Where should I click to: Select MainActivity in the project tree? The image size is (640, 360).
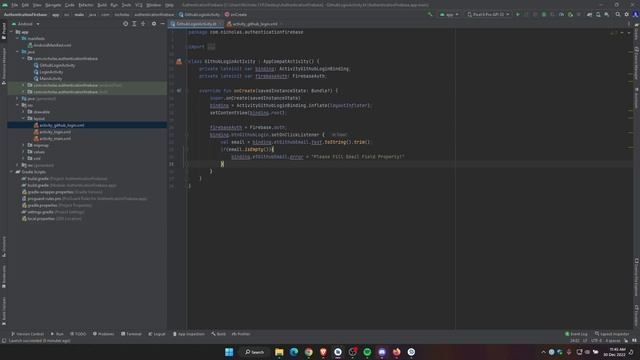point(51,78)
